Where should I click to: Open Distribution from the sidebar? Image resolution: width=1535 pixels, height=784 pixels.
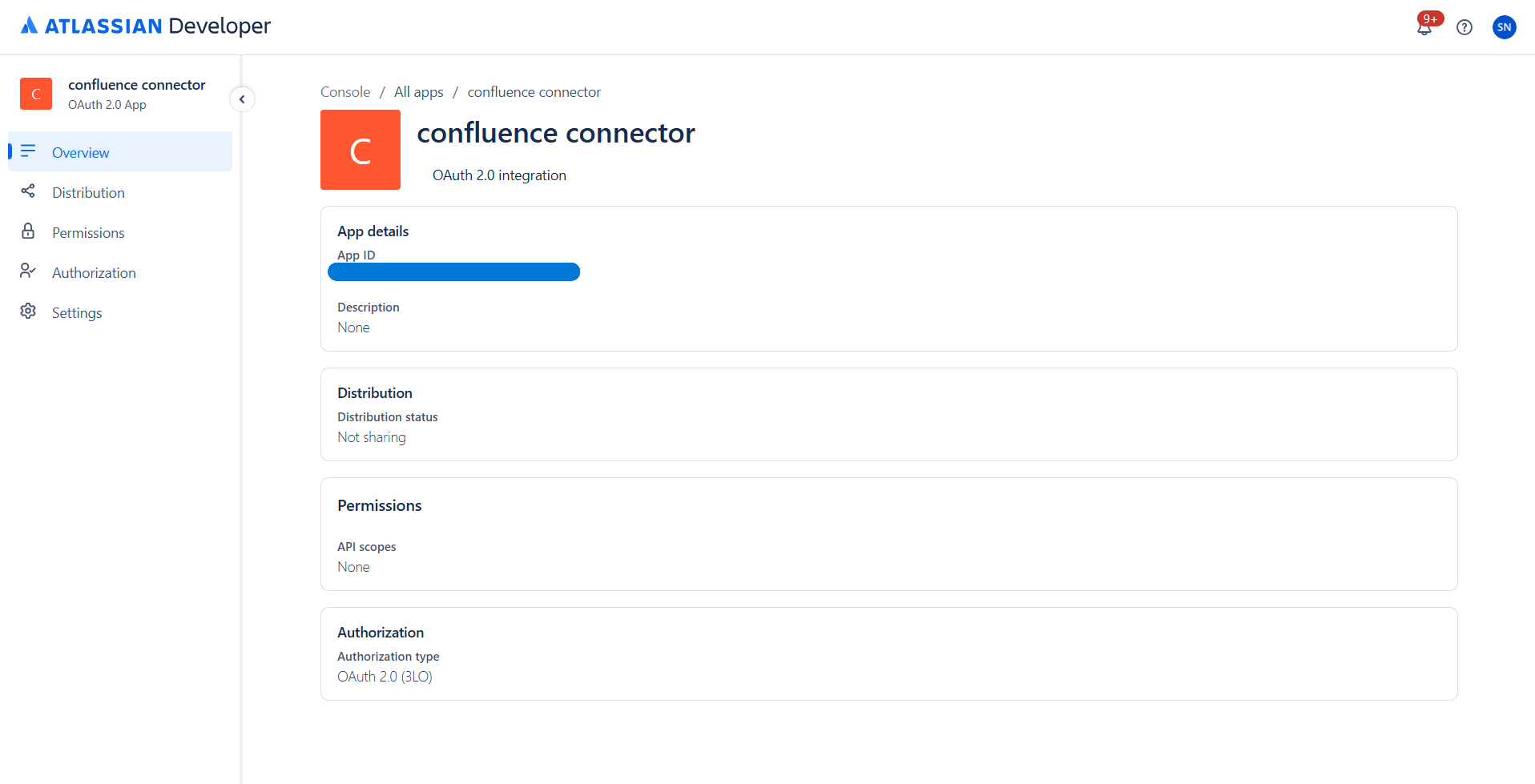88,192
